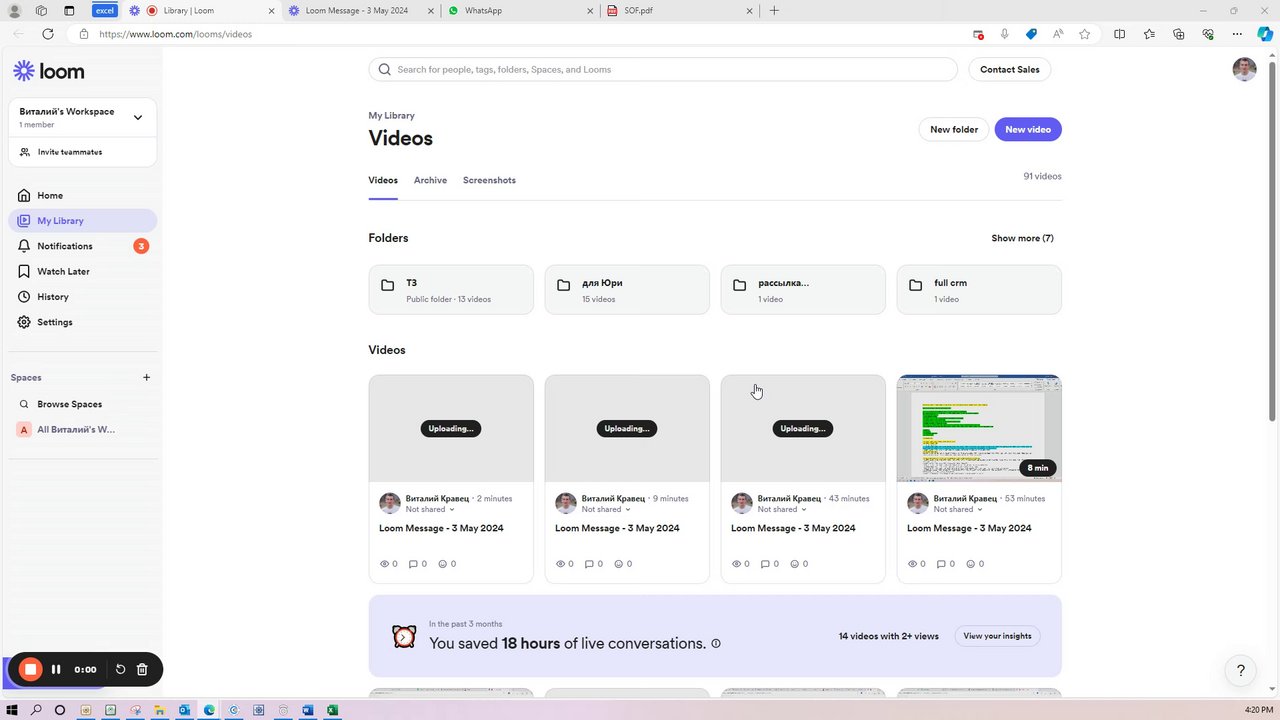Open Notifications in the sidebar
Viewport: 1280px width, 720px height.
tap(83, 246)
